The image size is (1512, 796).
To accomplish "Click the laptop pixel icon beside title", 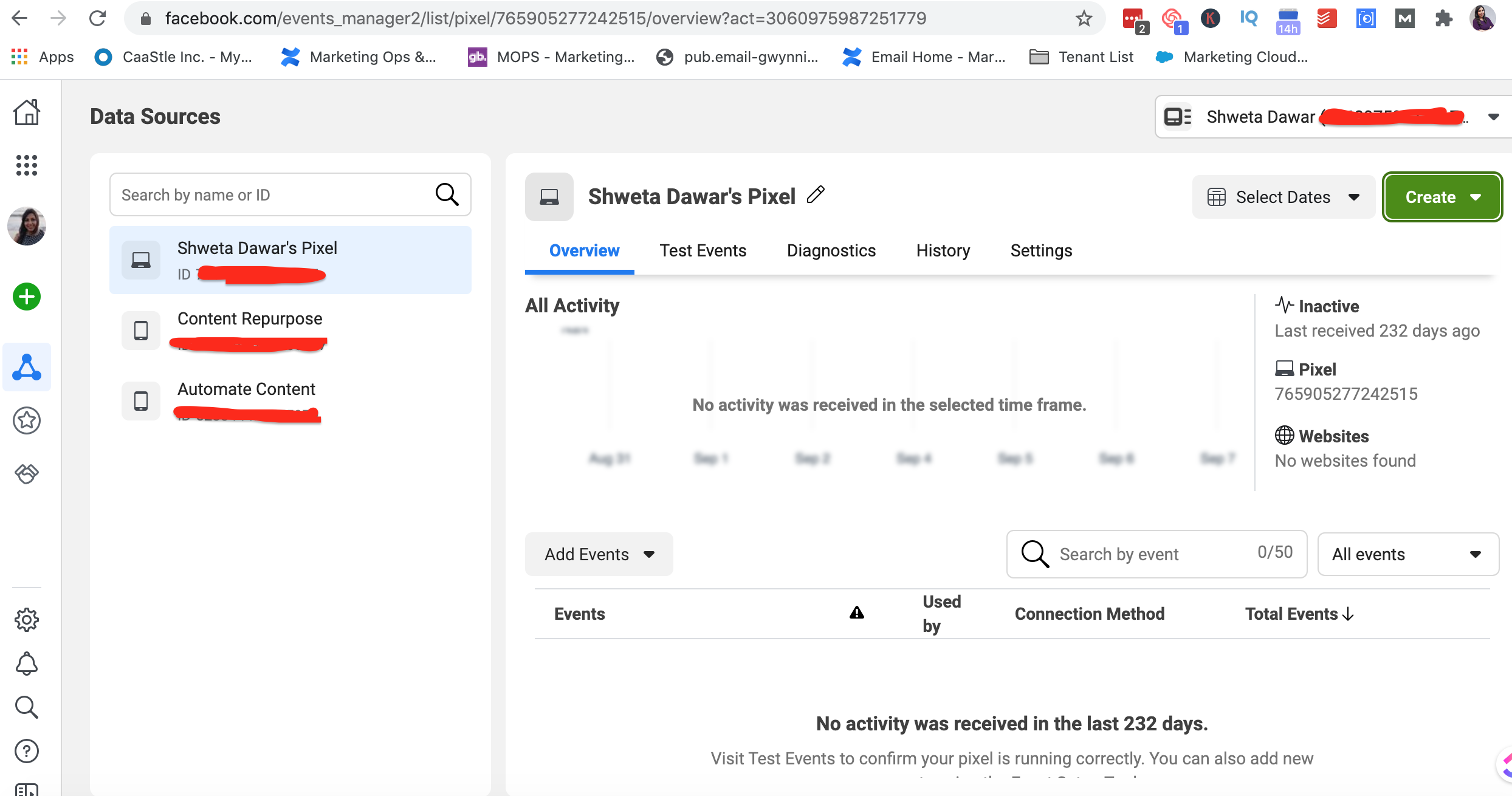I will (549, 197).
